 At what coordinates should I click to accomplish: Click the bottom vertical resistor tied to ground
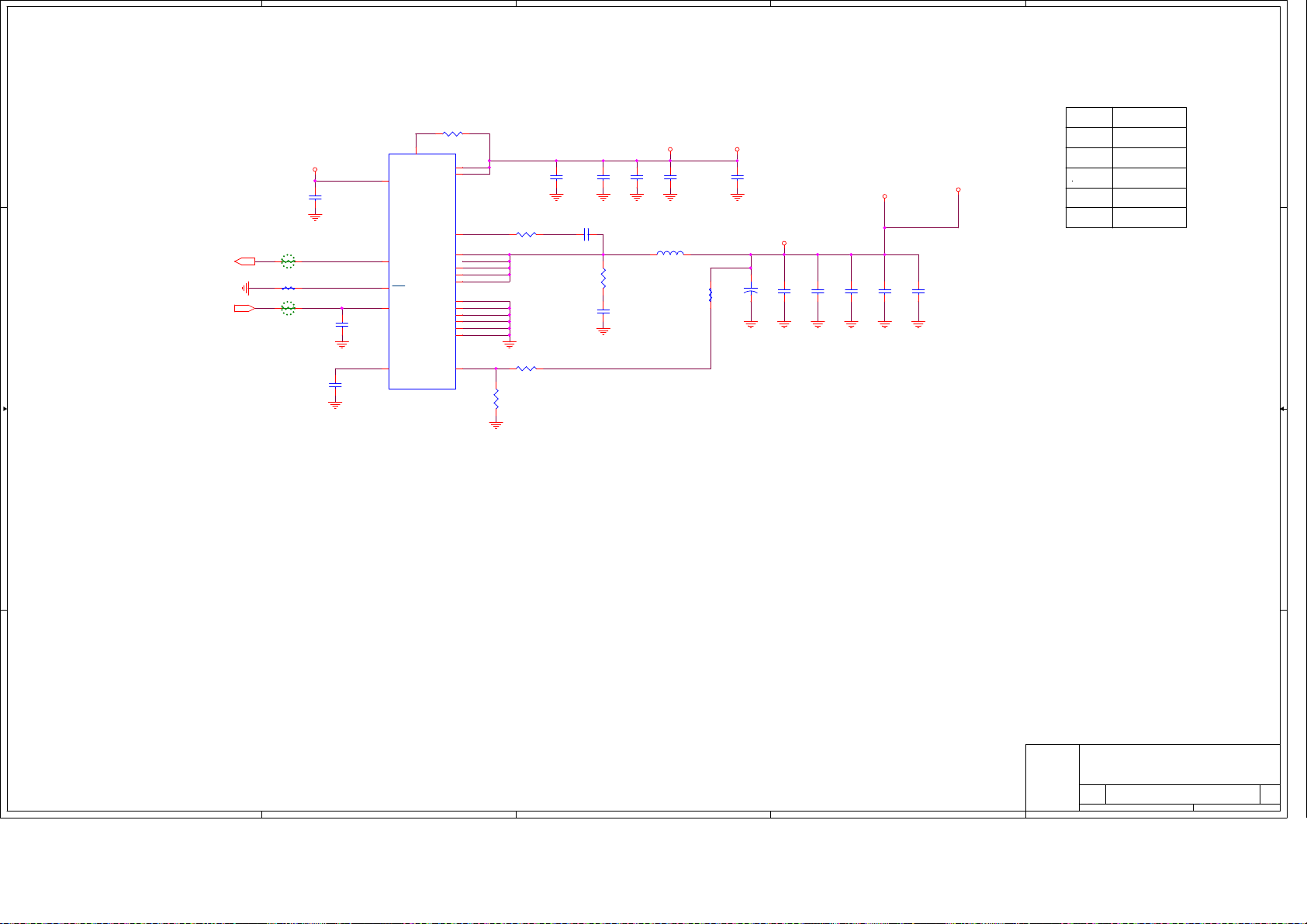(x=496, y=400)
